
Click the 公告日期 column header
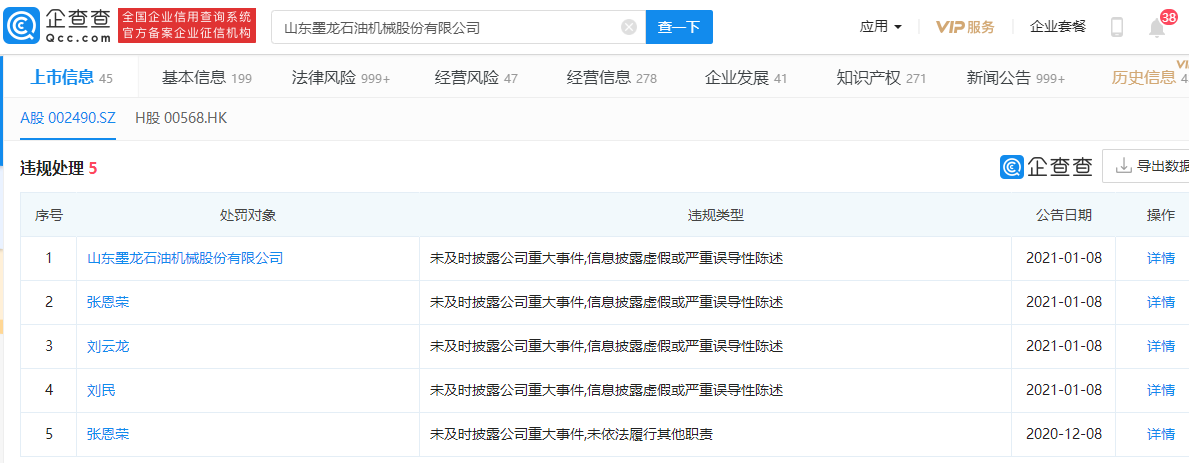(1064, 215)
